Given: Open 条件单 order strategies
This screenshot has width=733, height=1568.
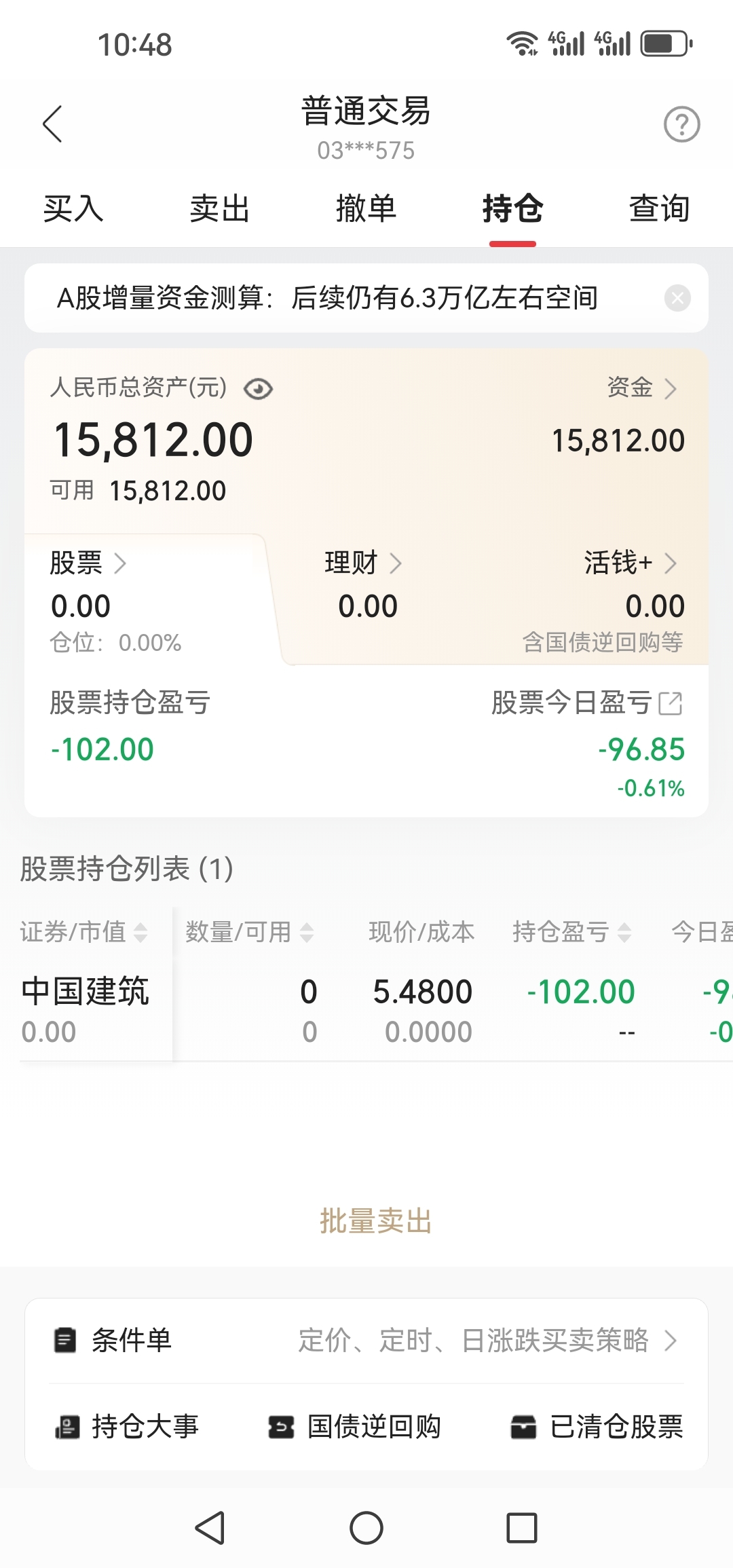Looking at the screenshot, I should pyautogui.click(x=366, y=1341).
